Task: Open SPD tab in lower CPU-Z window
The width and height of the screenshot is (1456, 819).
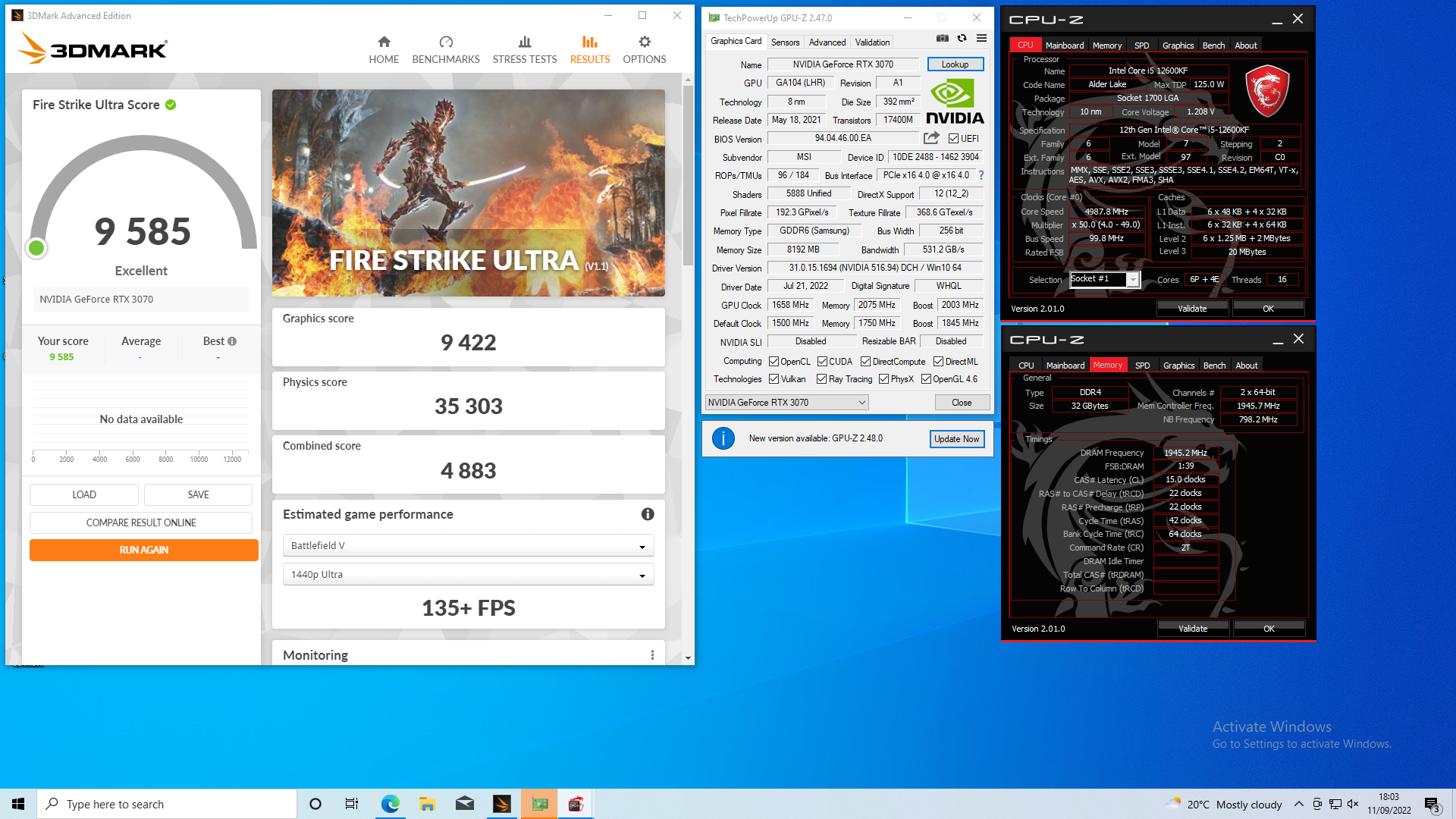Action: 1142,366
